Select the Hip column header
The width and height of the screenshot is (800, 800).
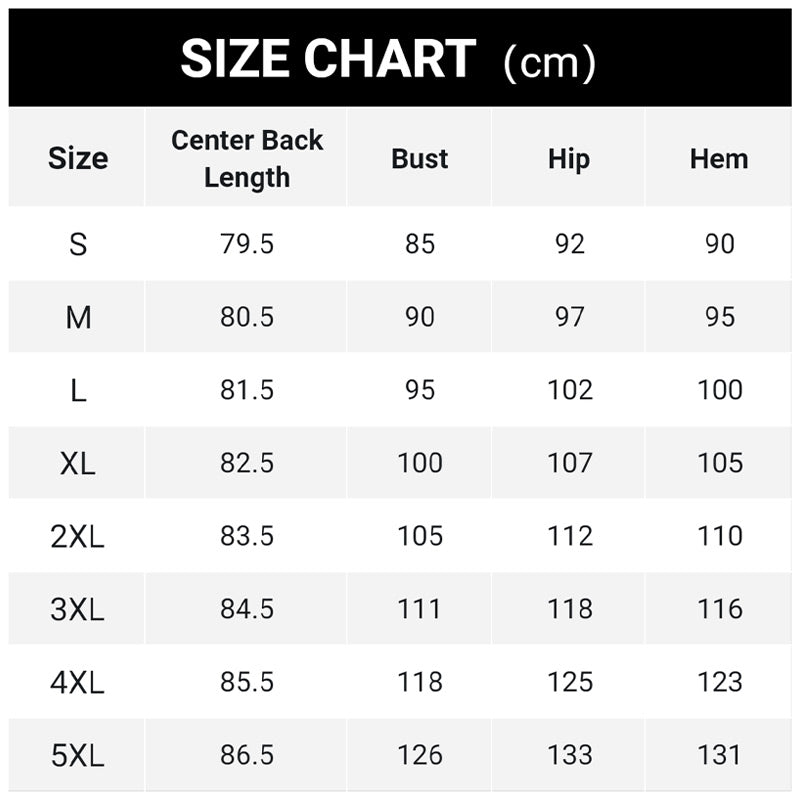(569, 158)
